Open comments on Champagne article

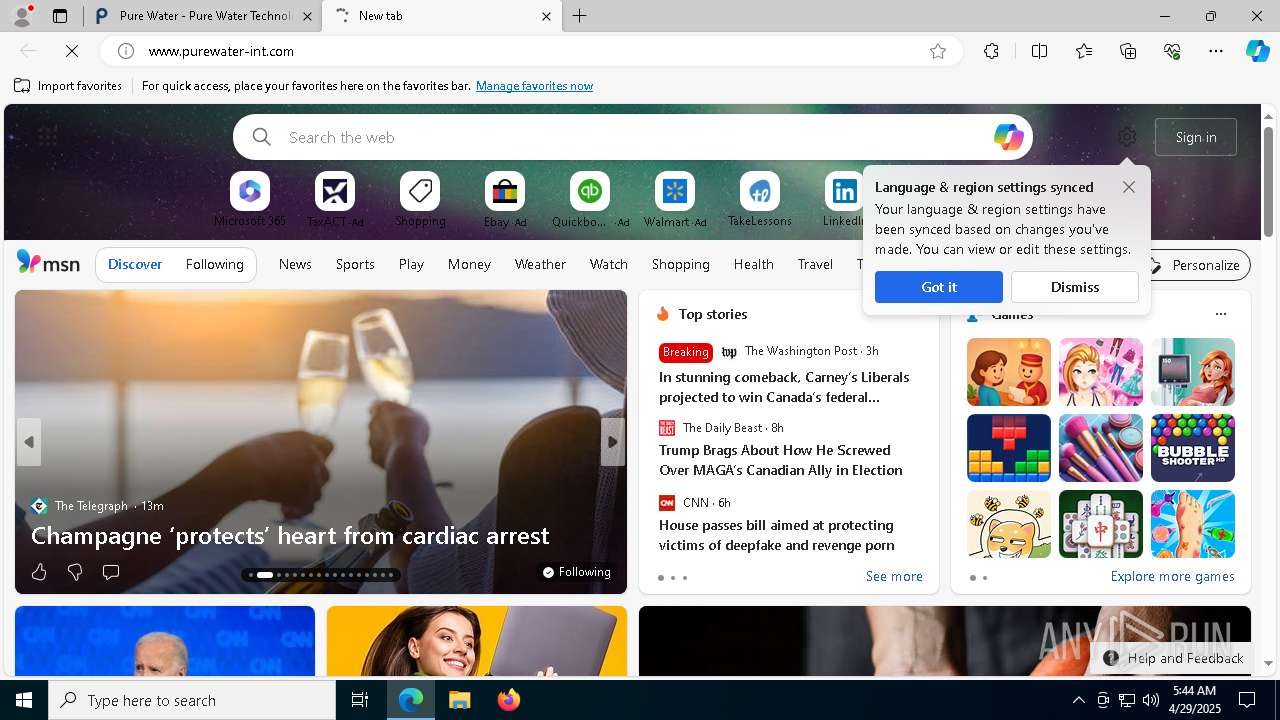[x=111, y=572]
